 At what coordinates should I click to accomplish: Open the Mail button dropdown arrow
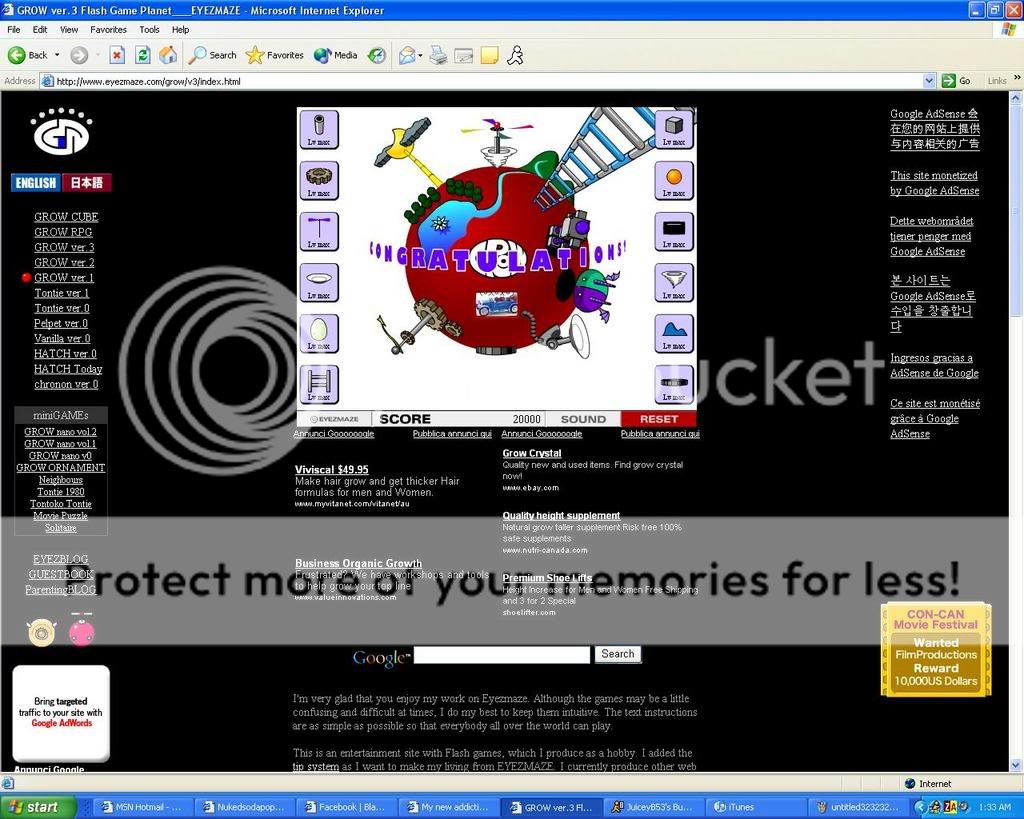[419, 56]
